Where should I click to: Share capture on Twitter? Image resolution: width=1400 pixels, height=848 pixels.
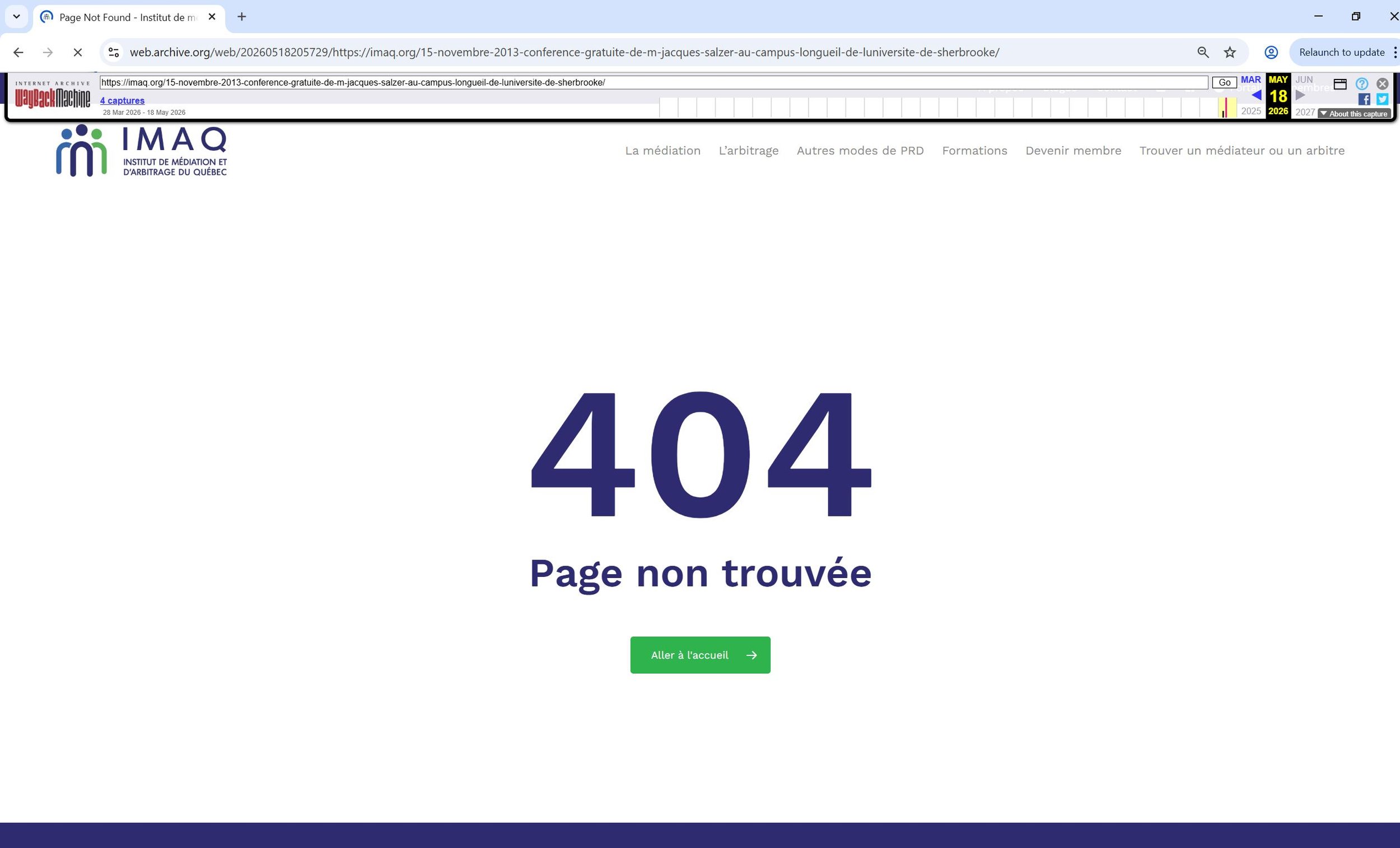[1383, 100]
